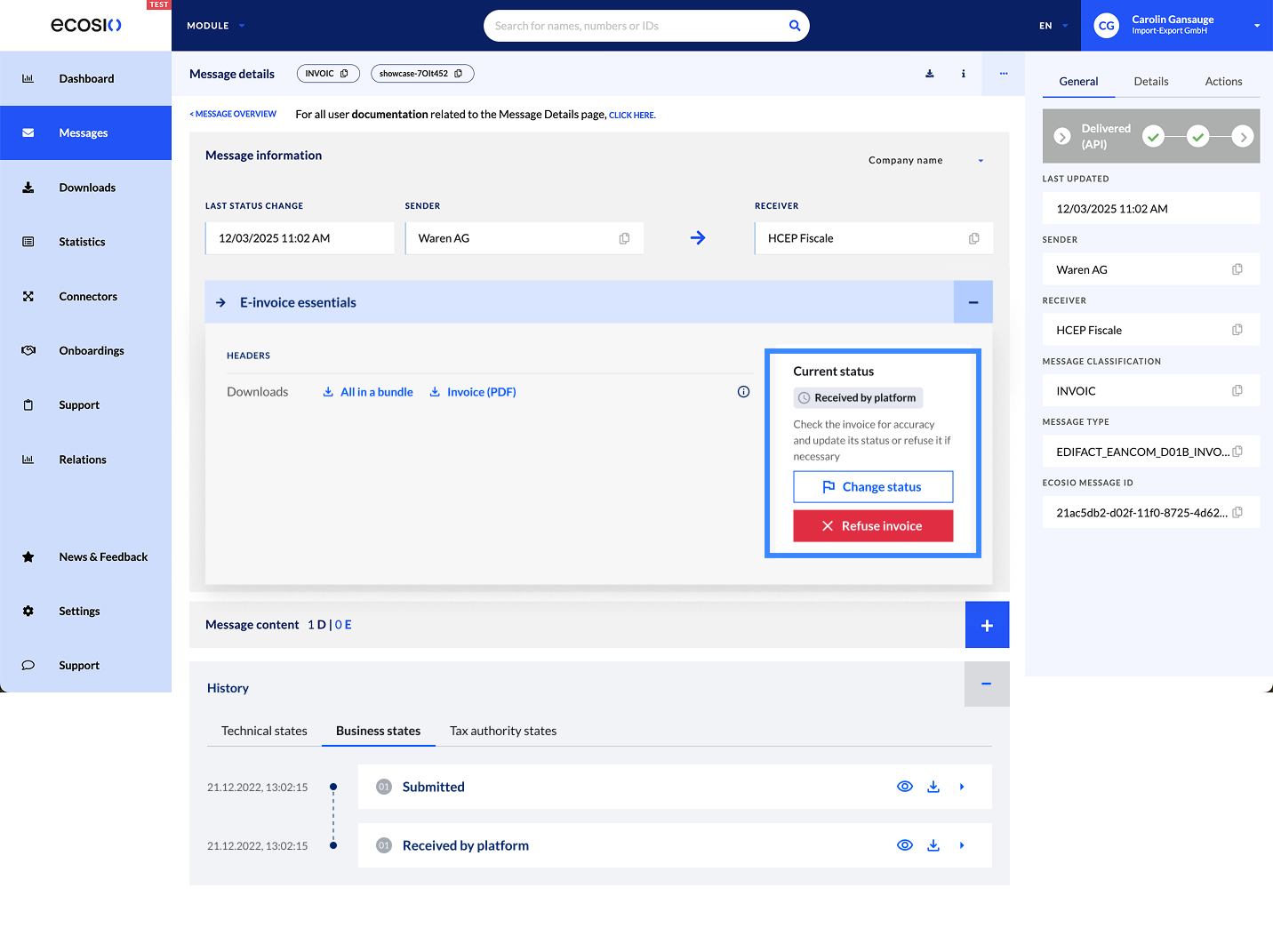Click the CG avatar icon
This screenshot has width=1273, height=952.
[1107, 26]
